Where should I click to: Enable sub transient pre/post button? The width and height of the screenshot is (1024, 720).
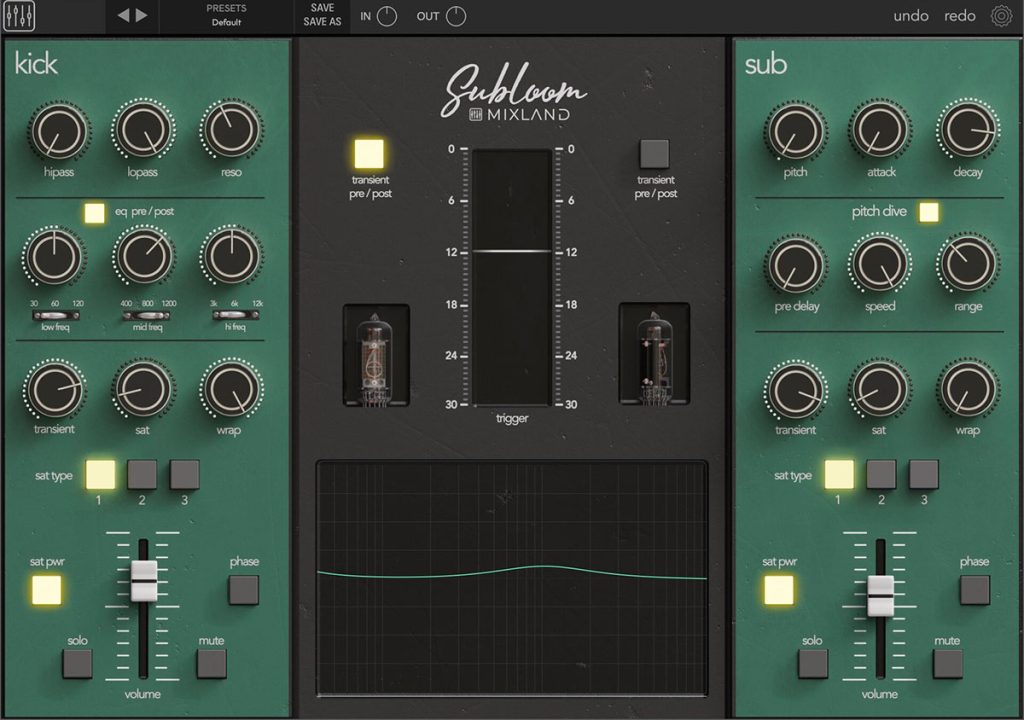point(654,154)
